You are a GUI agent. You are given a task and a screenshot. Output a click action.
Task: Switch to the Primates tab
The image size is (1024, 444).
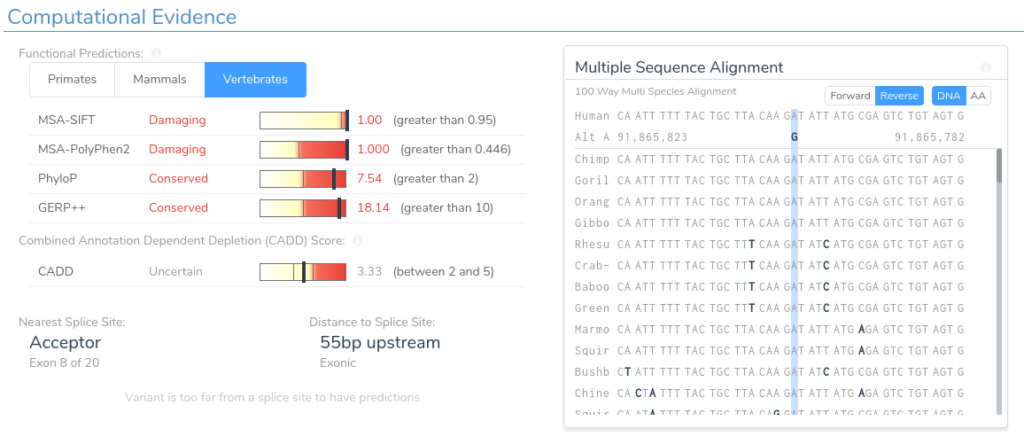click(72, 80)
